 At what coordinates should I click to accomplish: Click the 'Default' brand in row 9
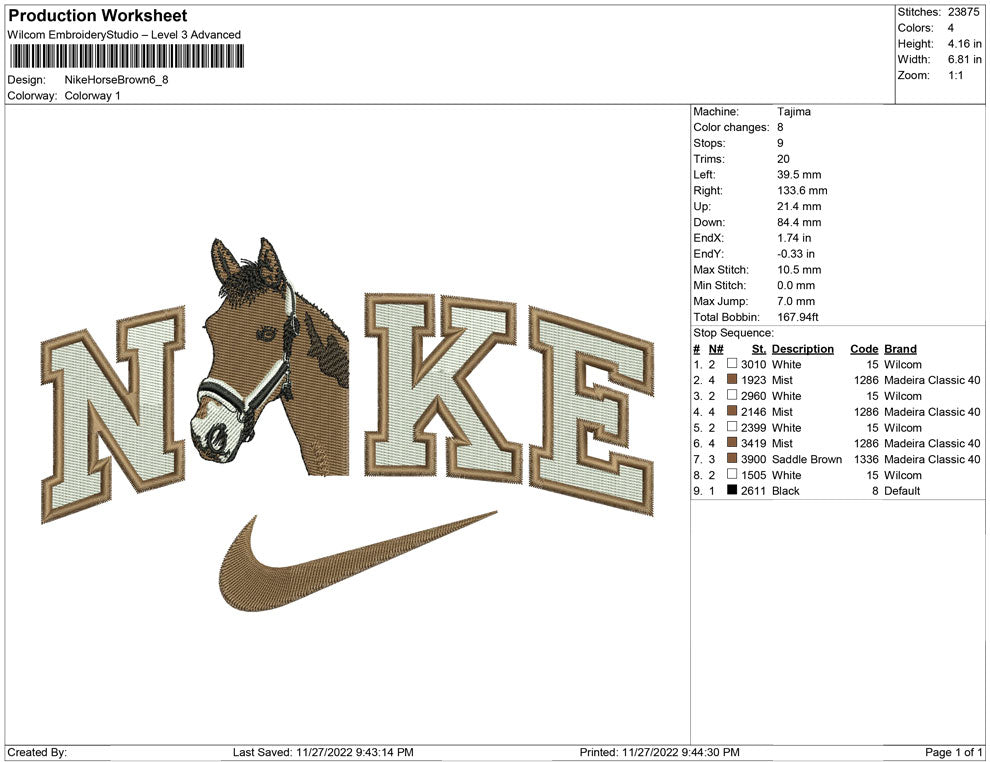pyautogui.click(x=902, y=491)
